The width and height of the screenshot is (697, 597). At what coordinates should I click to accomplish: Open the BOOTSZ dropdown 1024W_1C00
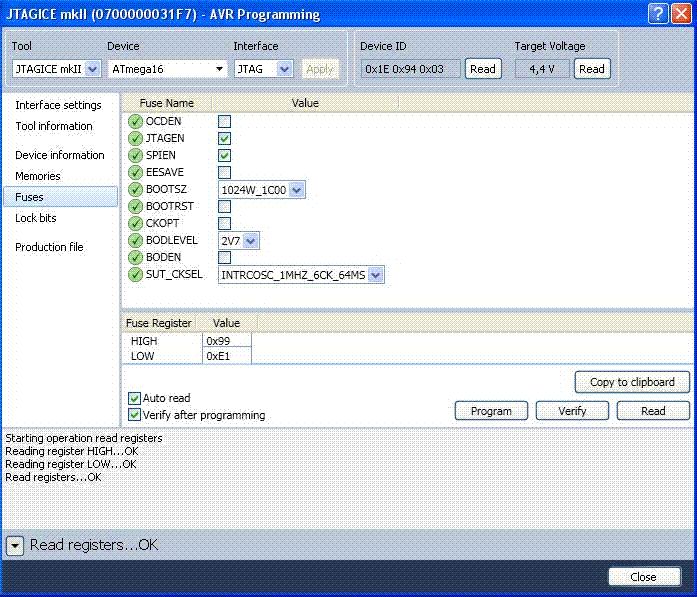(261, 190)
